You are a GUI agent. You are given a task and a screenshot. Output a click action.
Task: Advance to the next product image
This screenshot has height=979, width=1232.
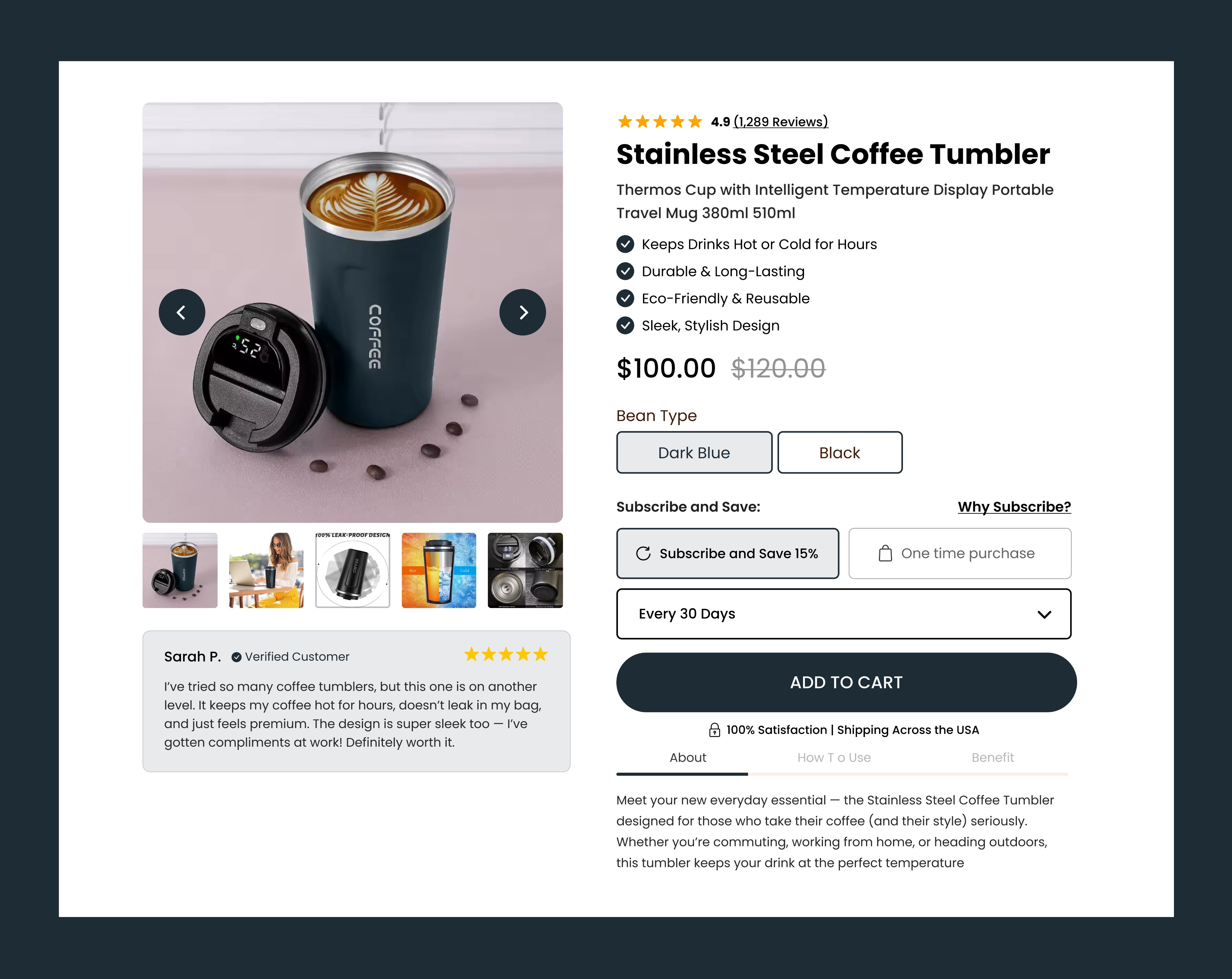click(x=522, y=312)
